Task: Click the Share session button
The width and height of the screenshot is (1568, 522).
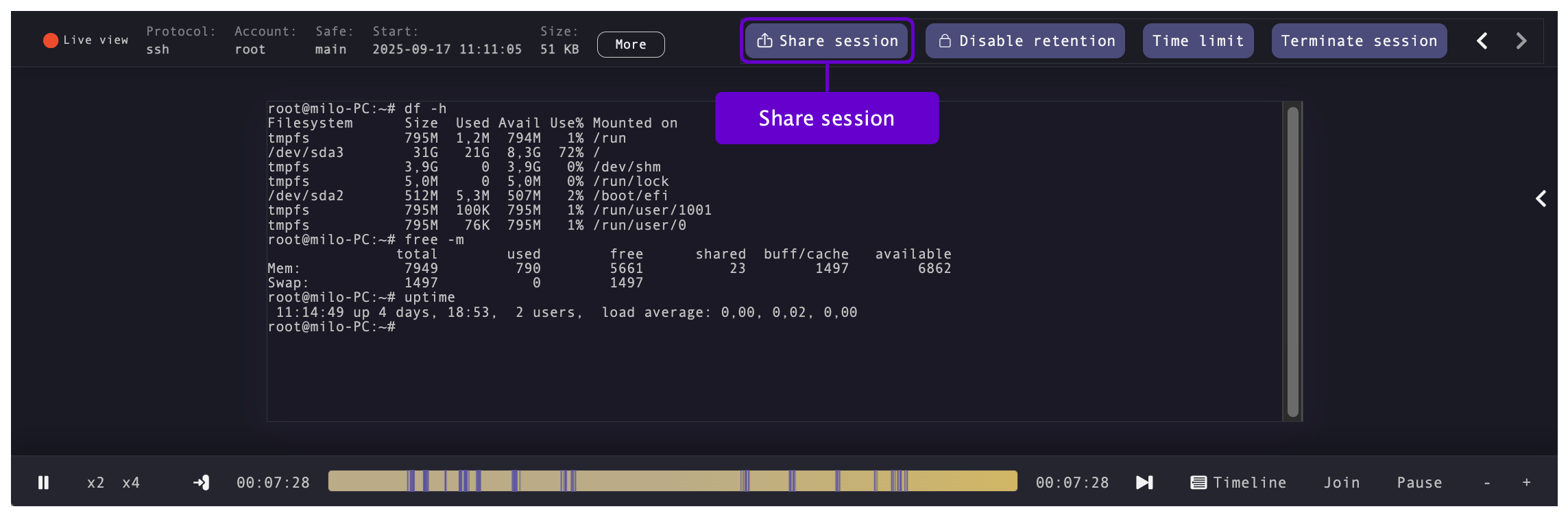Action: coord(827,41)
